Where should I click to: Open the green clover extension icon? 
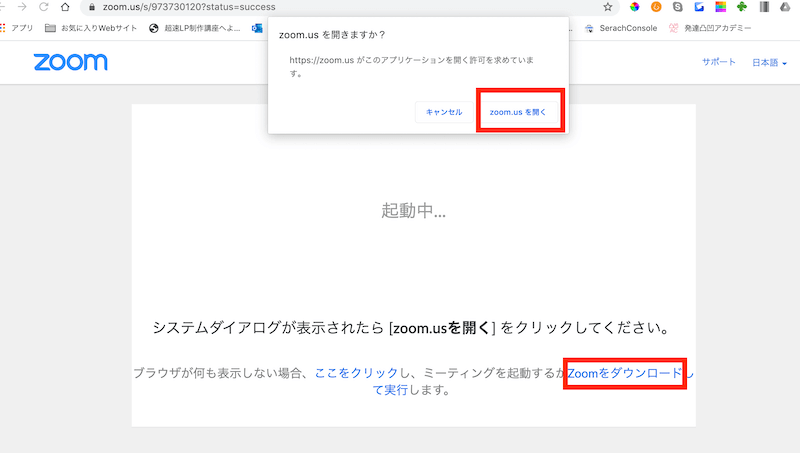[742, 7]
